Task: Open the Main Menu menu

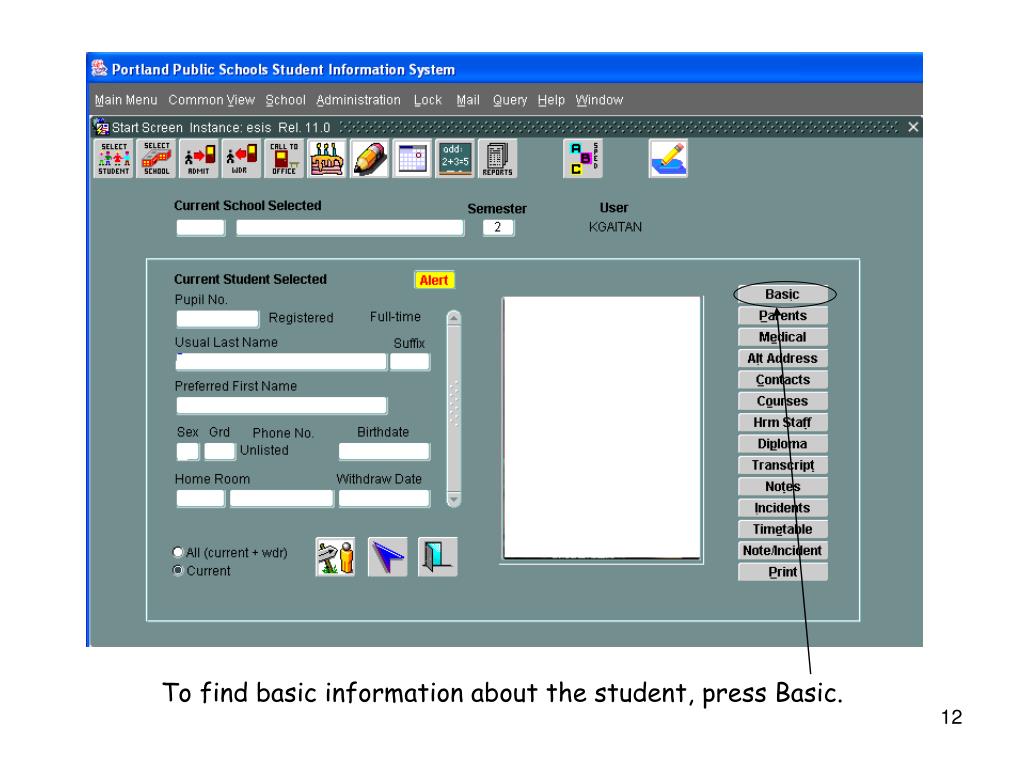Action: pos(126,100)
